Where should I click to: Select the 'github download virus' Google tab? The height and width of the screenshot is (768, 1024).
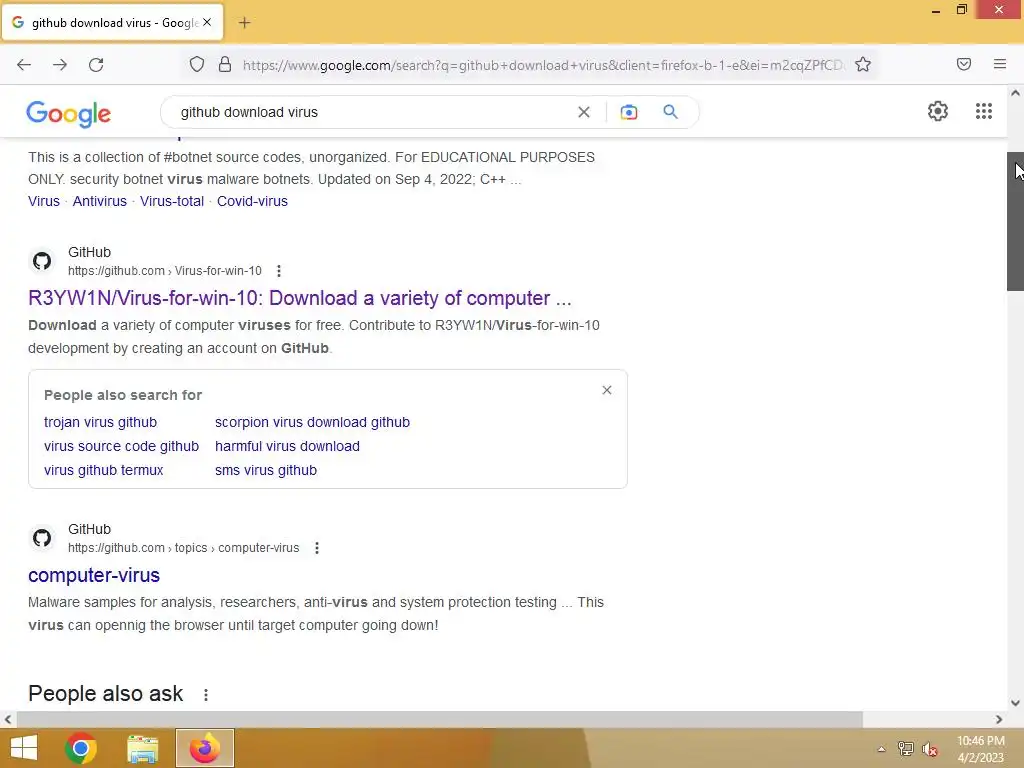pyautogui.click(x=112, y=23)
